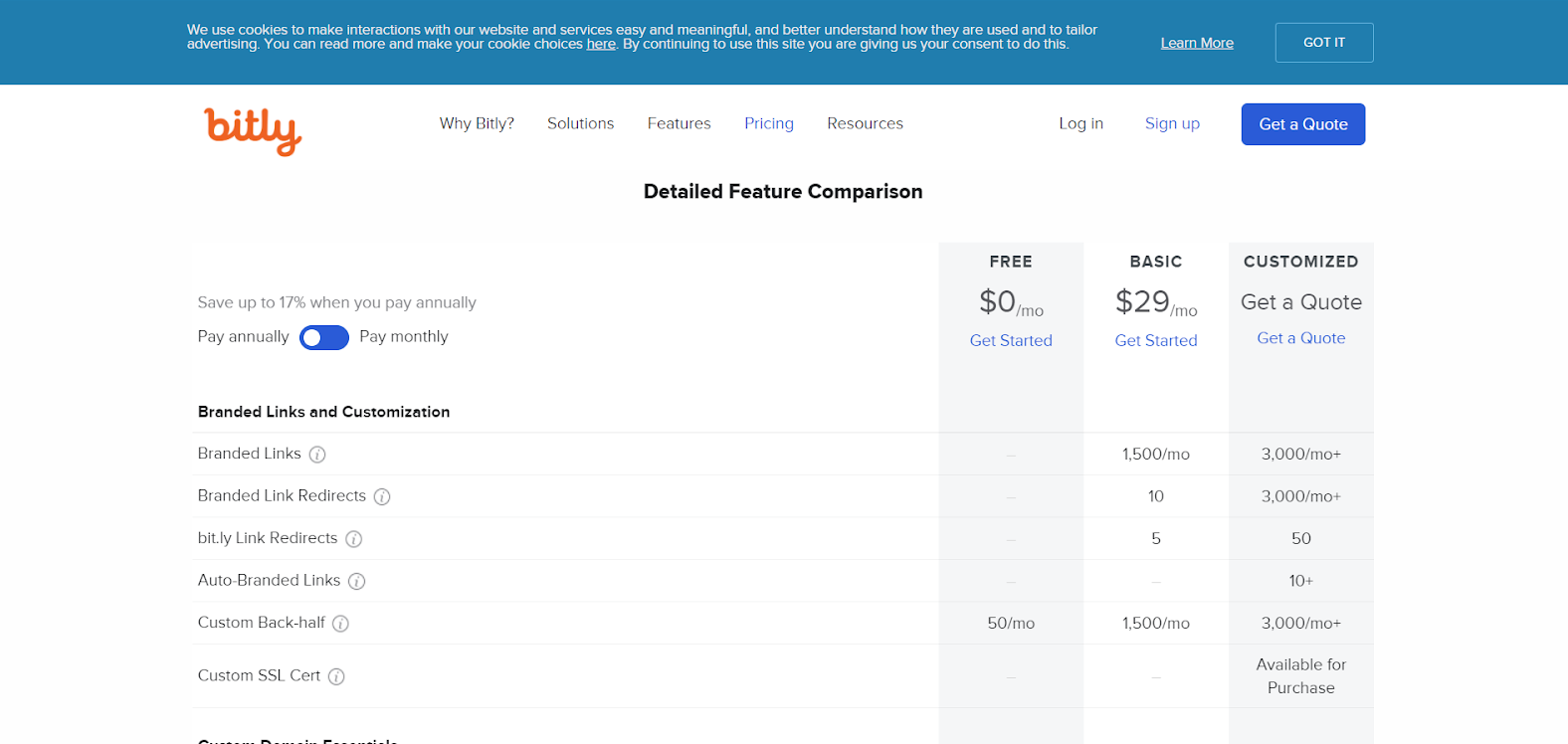Get a Quote under Customized plan
This screenshot has height=744, width=1568.
point(1301,338)
